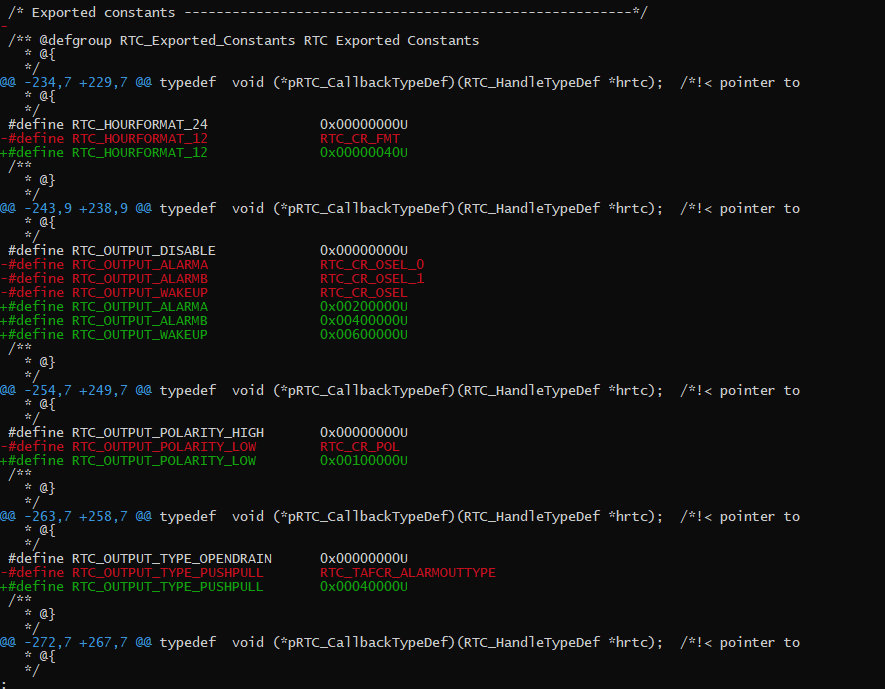Screen dimensions: 885x689
Task: Click the added value 0x00000040U
Action: [x=364, y=152]
